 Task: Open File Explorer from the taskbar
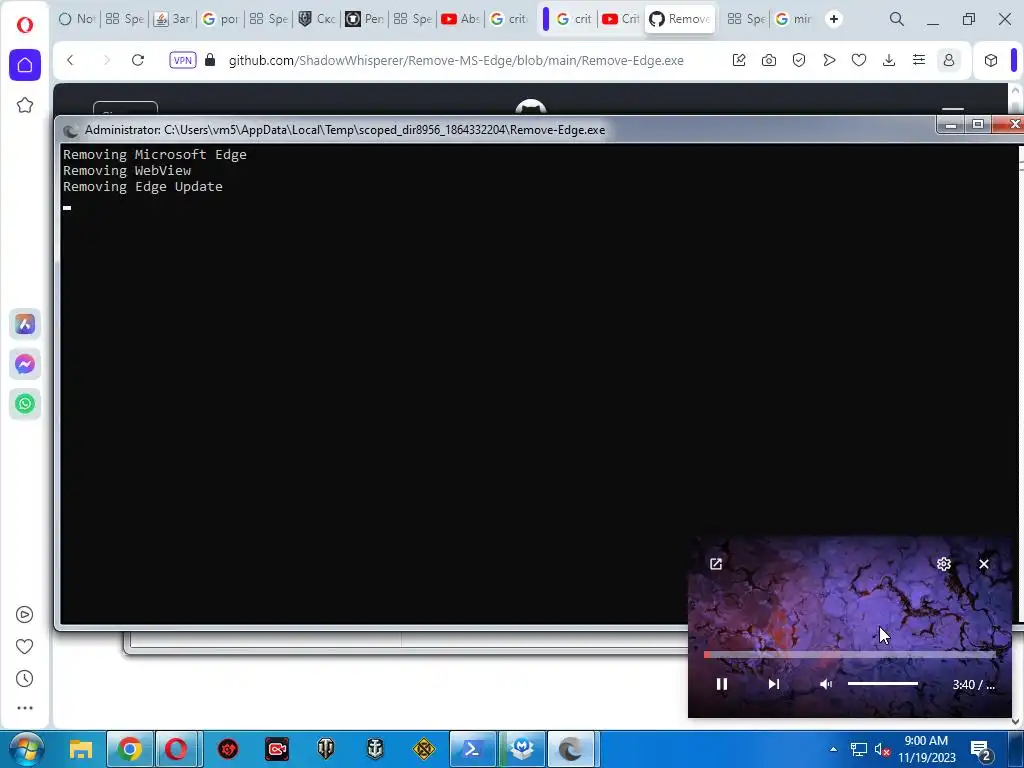(81, 749)
